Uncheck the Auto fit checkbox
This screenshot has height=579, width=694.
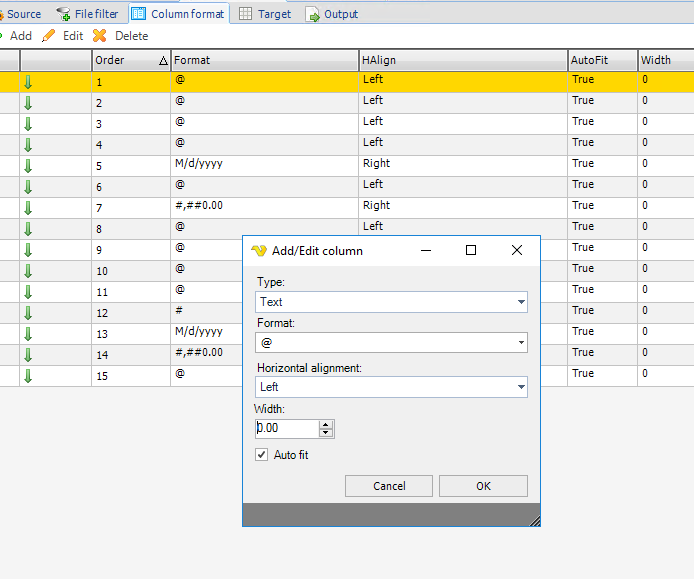262,455
